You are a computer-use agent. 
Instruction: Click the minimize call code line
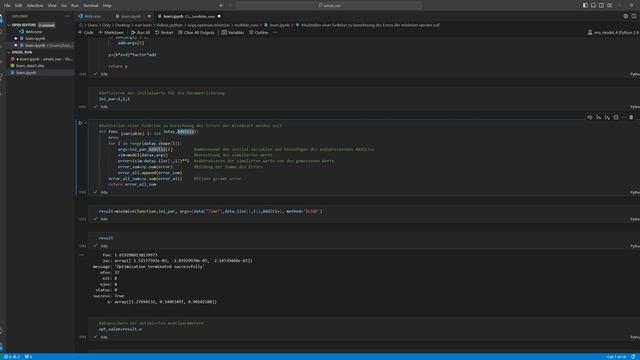pos(210,211)
